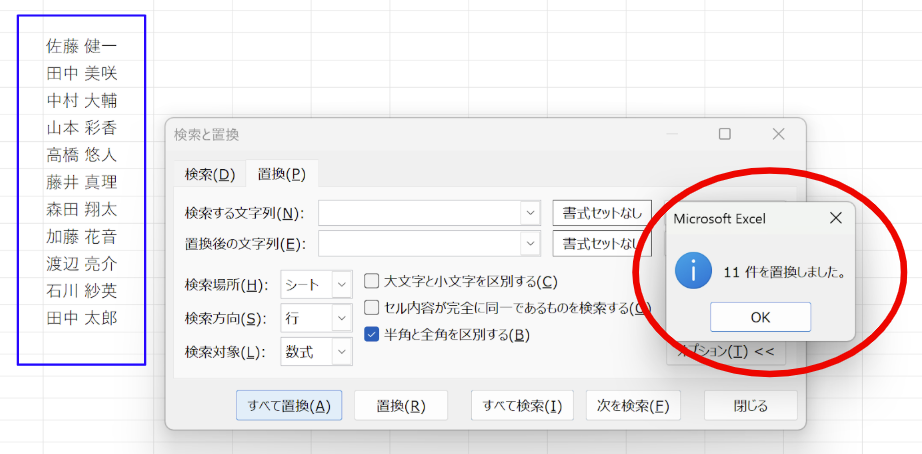The image size is (922, 454).
Task: Select the cell 石川 紗英
Action: 82,291
